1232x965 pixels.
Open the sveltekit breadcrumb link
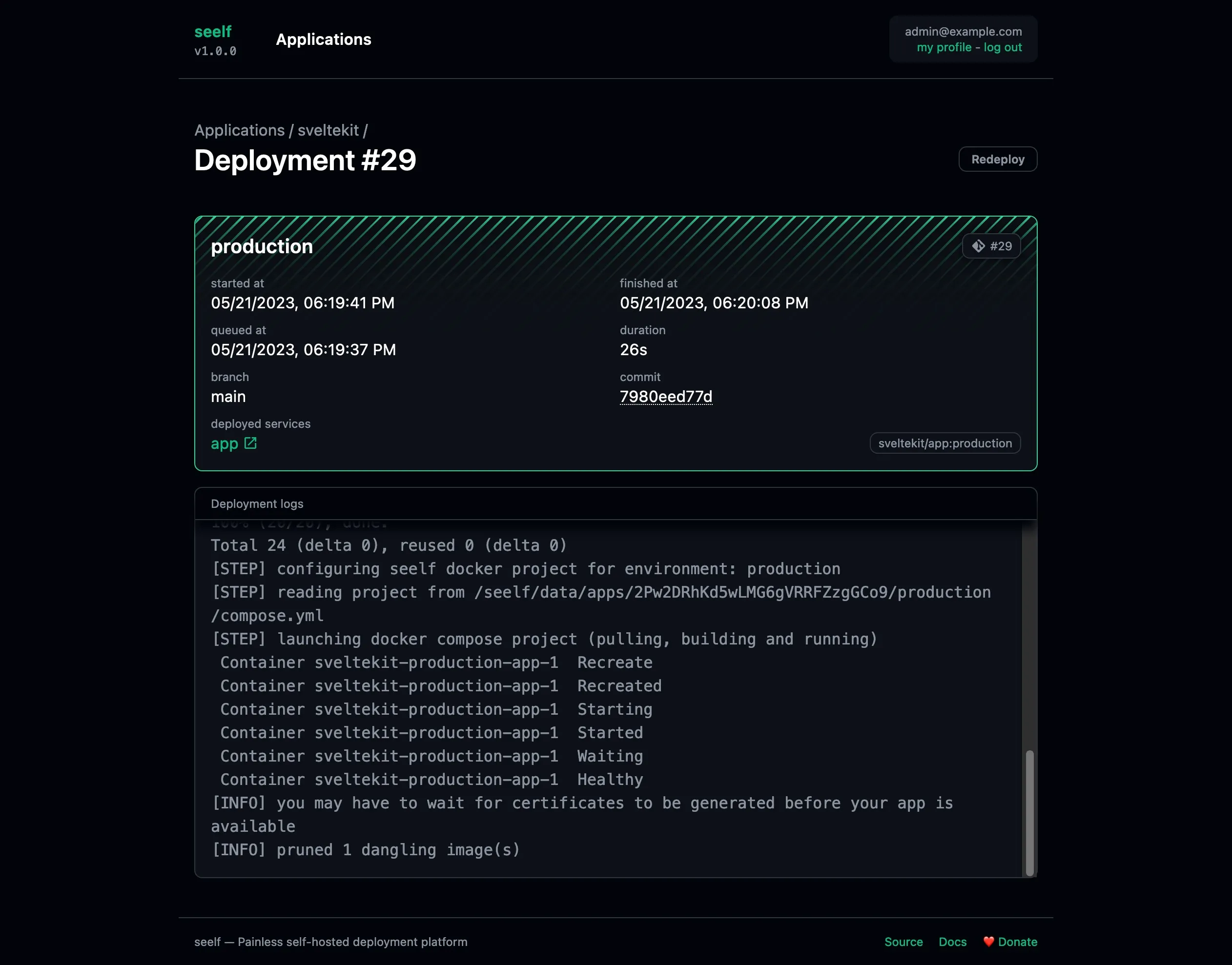tap(329, 130)
